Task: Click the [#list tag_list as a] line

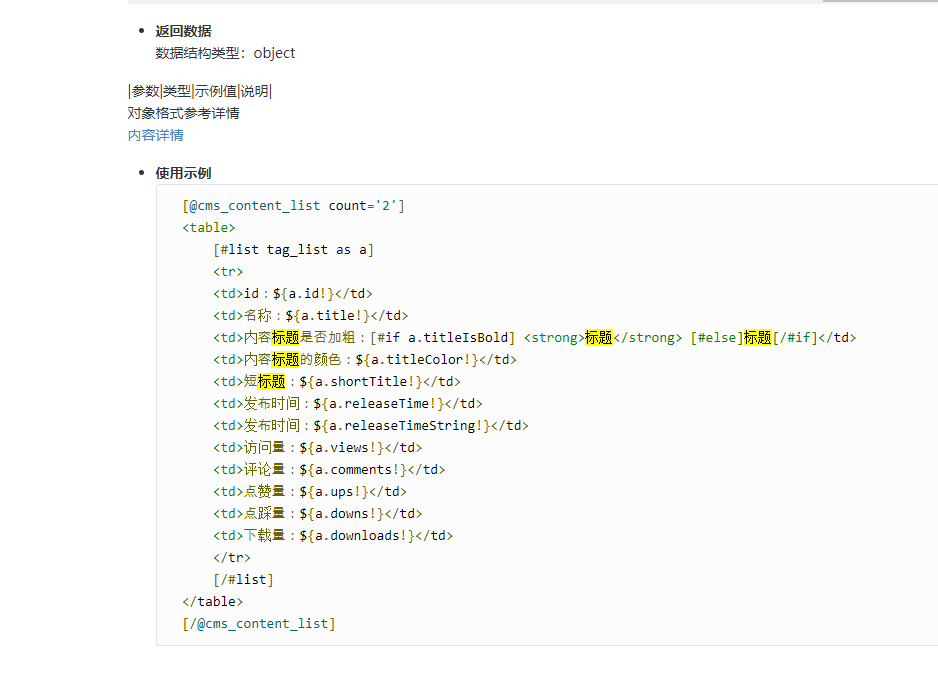Action: click(293, 250)
